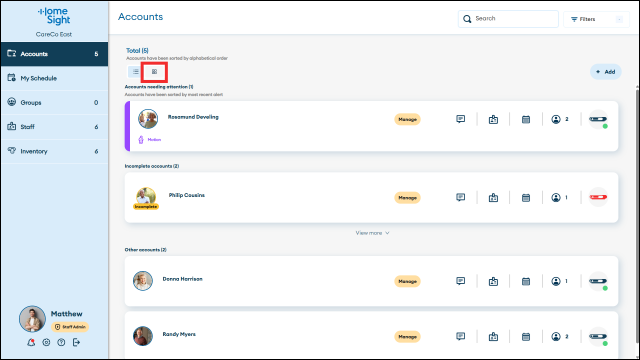Add a new account
This screenshot has height=360, width=640.
click(x=606, y=72)
